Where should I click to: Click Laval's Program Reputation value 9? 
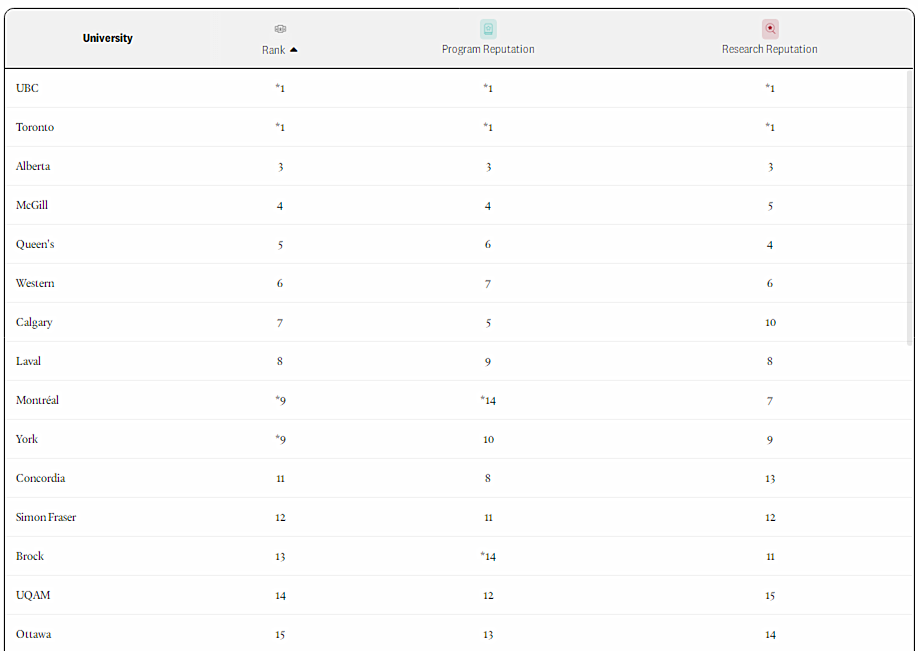tap(488, 362)
